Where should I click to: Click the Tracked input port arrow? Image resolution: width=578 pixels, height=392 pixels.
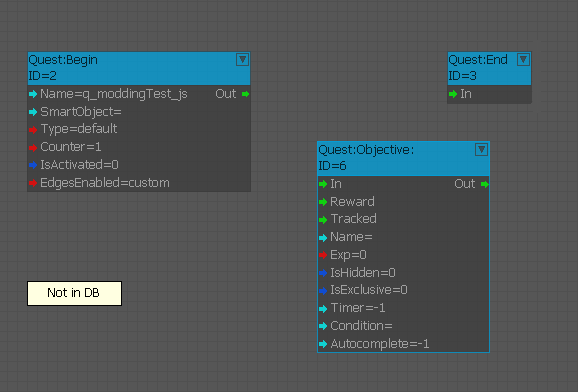[x=323, y=220]
